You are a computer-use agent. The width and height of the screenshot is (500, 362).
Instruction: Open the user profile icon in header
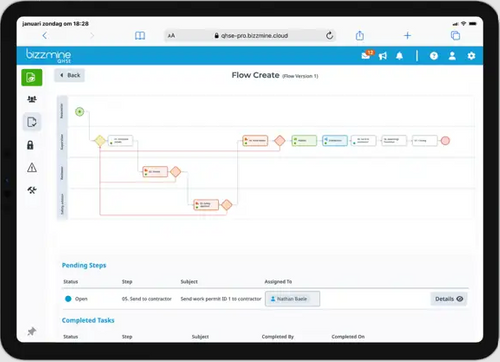(452, 56)
